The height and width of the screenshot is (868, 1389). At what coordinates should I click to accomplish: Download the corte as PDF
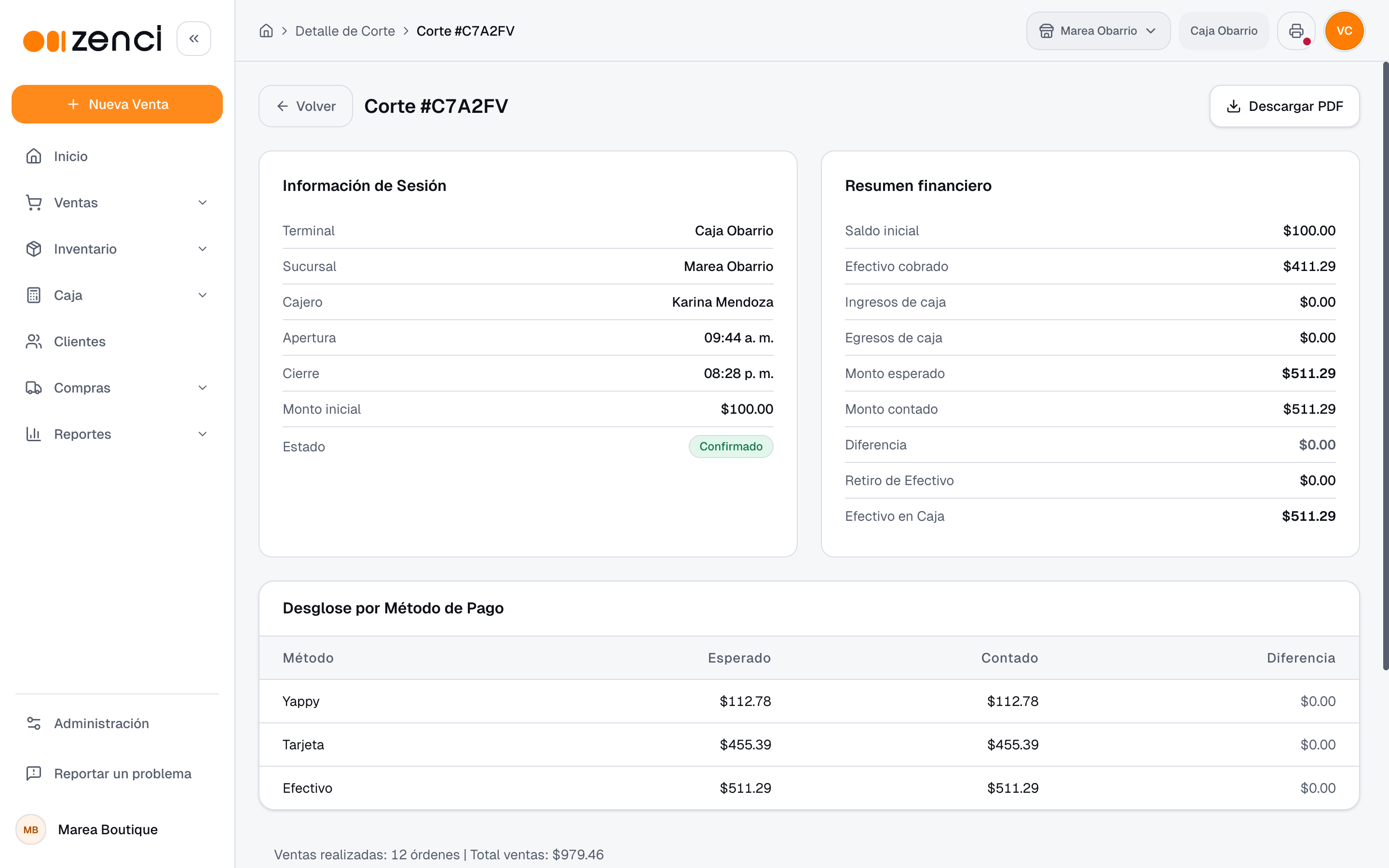tap(1284, 106)
